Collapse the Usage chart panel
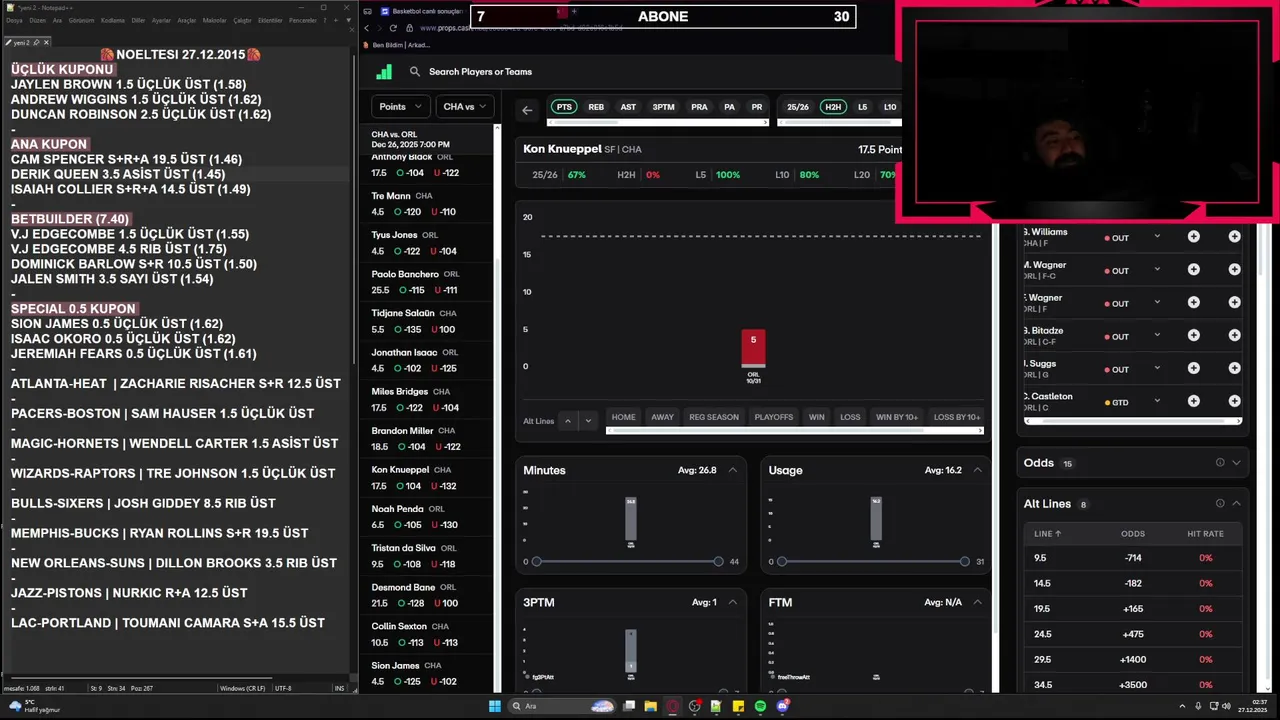 [x=978, y=470]
